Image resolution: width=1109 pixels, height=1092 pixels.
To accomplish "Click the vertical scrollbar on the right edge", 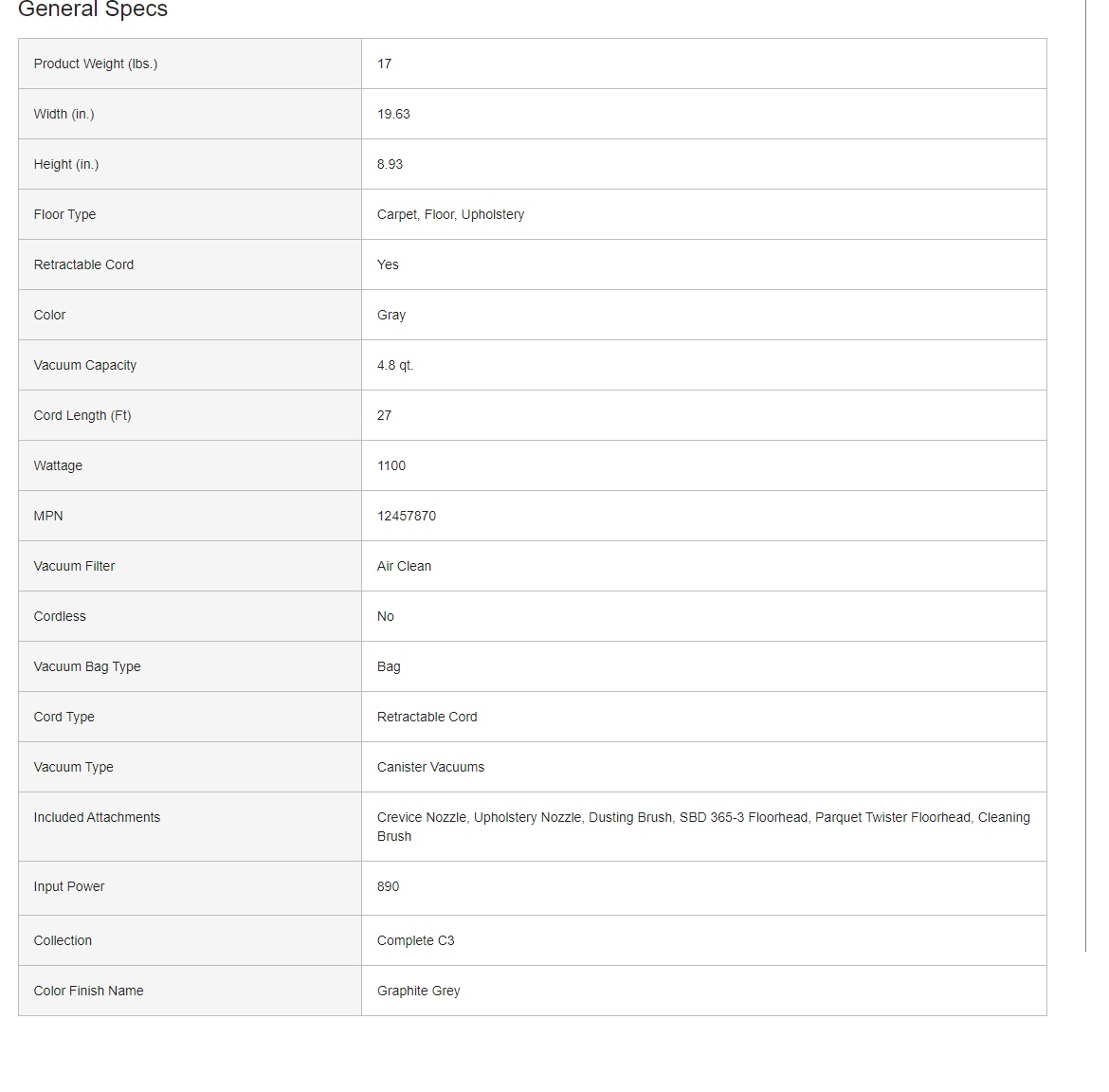I will [x=1085, y=474].
